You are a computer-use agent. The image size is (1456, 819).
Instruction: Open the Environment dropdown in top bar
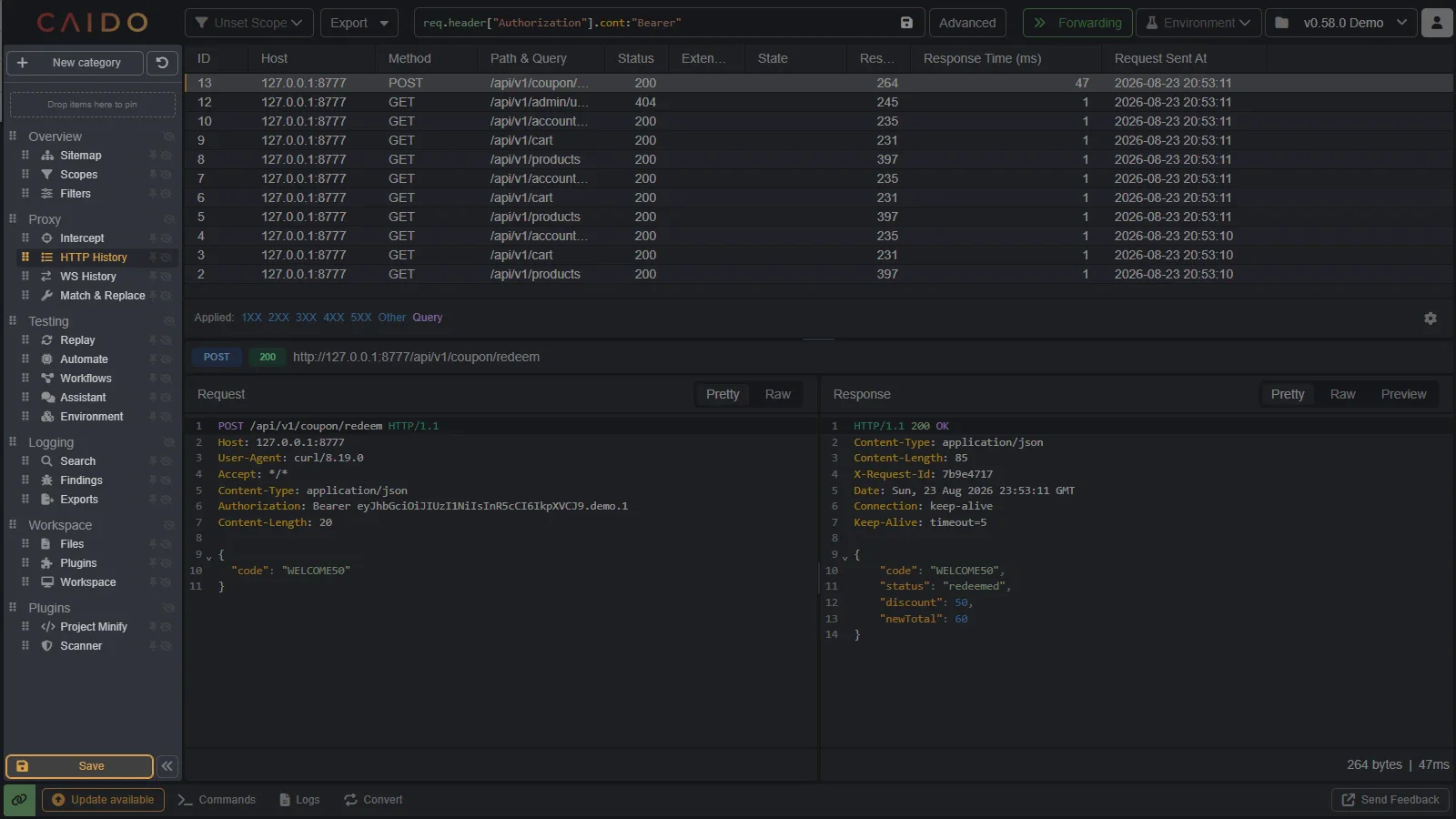tap(1198, 23)
